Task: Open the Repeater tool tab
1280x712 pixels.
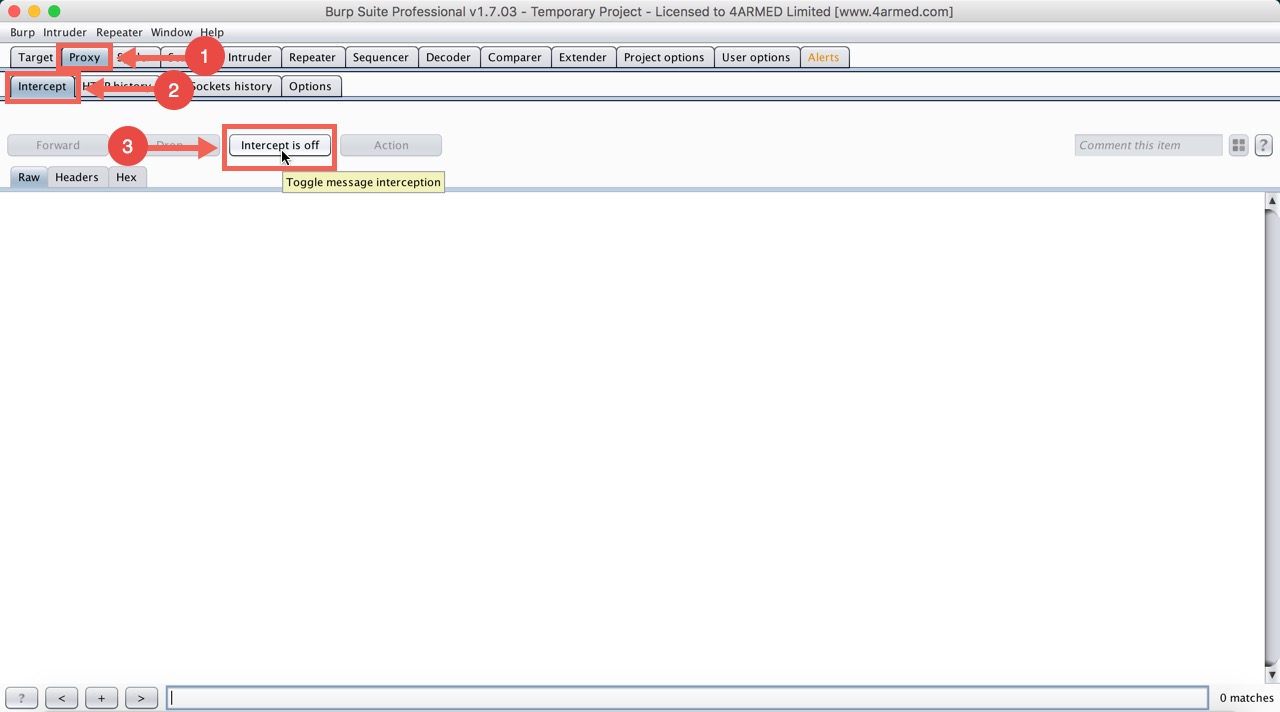Action: (x=312, y=57)
